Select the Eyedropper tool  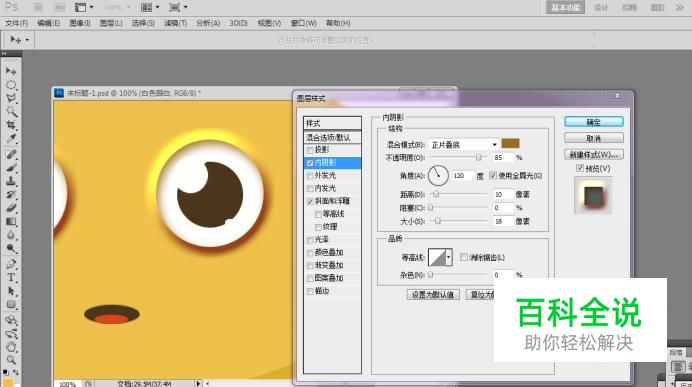click(11, 139)
